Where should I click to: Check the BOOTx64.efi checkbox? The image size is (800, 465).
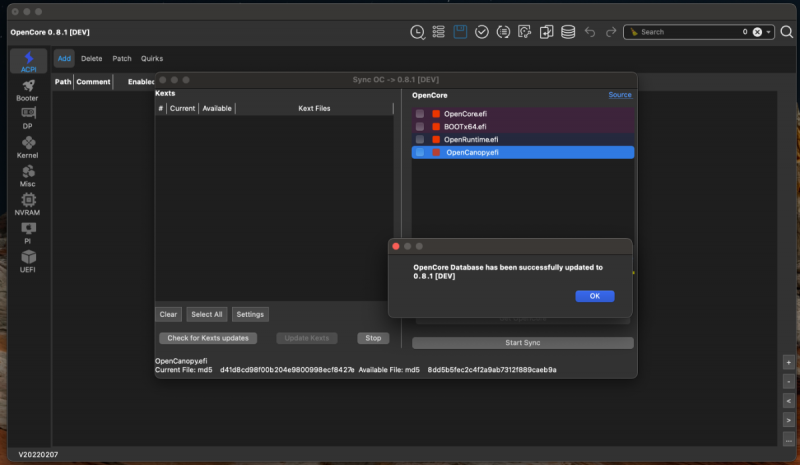[x=420, y=127]
